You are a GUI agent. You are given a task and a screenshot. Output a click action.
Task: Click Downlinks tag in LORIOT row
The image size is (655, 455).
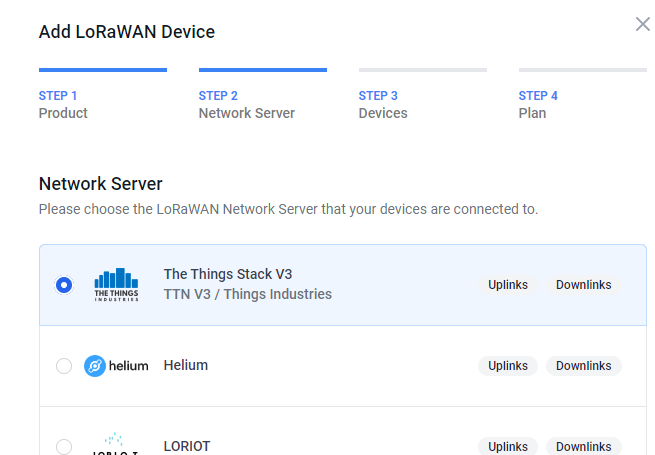(584, 446)
